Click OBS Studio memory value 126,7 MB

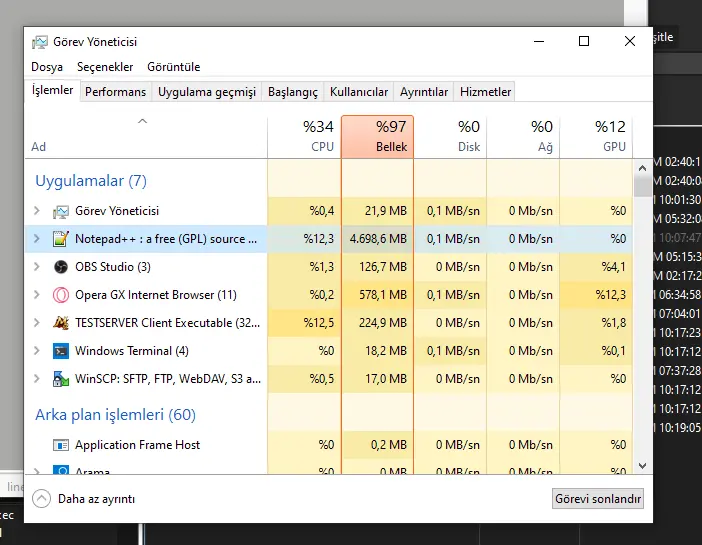[383, 267]
